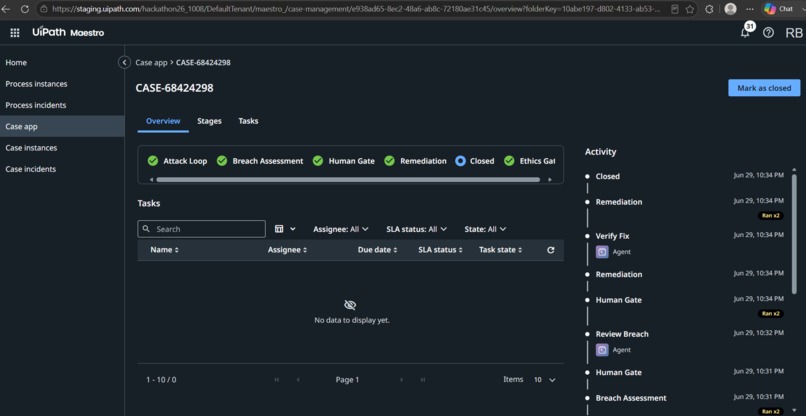
Task: Open Process instances in sidebar
Action: pyautogui.click(x=62, y=84)
